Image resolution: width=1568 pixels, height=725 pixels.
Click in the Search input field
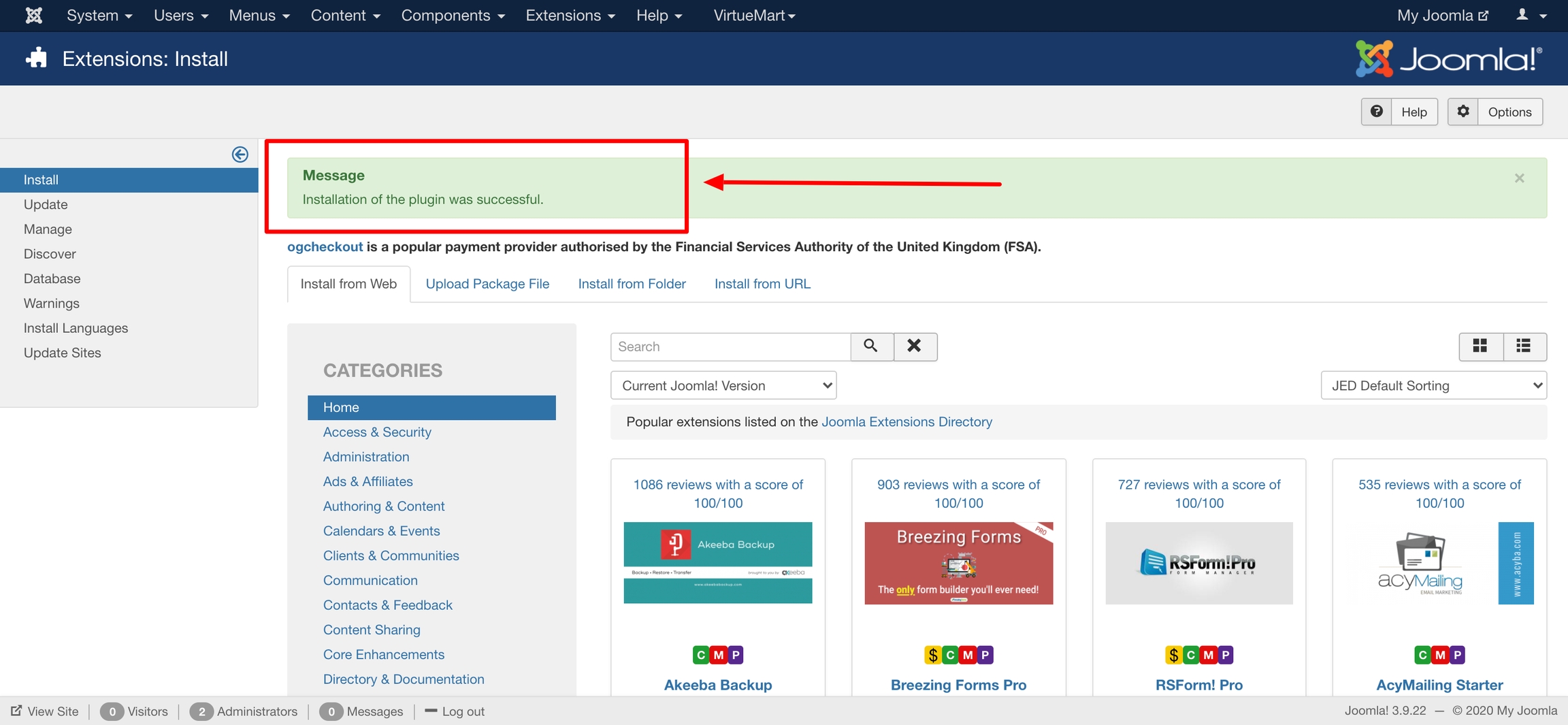730,347
